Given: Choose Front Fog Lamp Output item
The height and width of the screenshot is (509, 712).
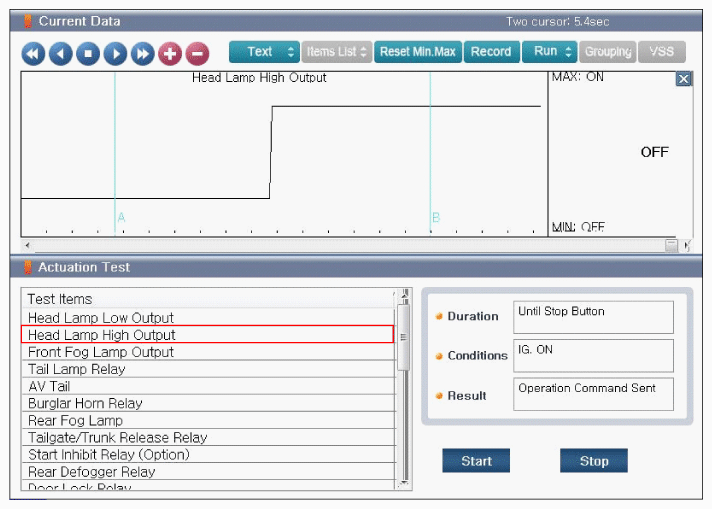Looking at the screenshot, I should pyautogui.click(x=101, y=352).
